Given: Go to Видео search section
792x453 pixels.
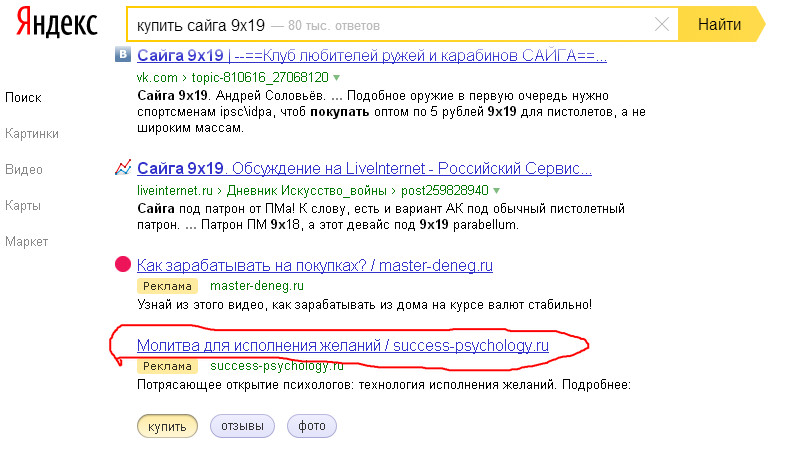Looking at the screenshot, I should coord(24,169).
